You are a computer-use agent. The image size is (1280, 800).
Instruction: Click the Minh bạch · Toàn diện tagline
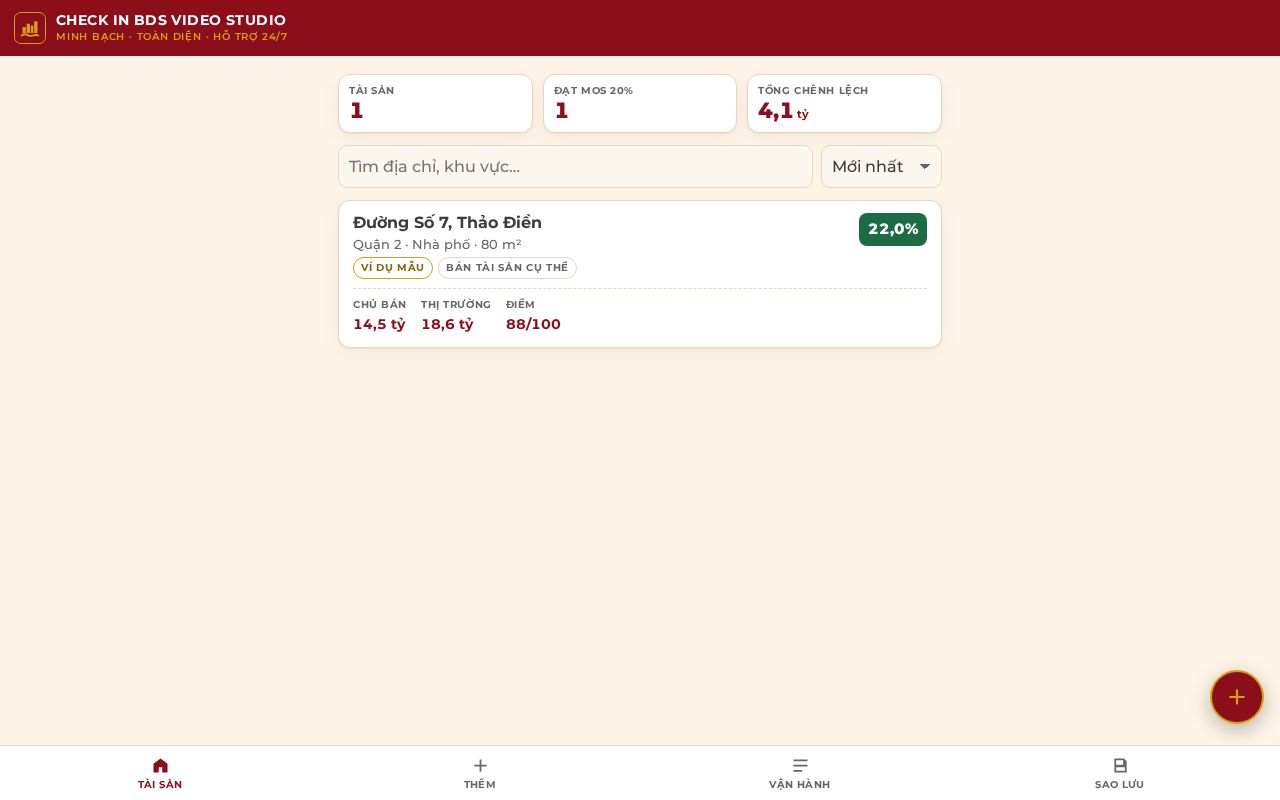172,37
